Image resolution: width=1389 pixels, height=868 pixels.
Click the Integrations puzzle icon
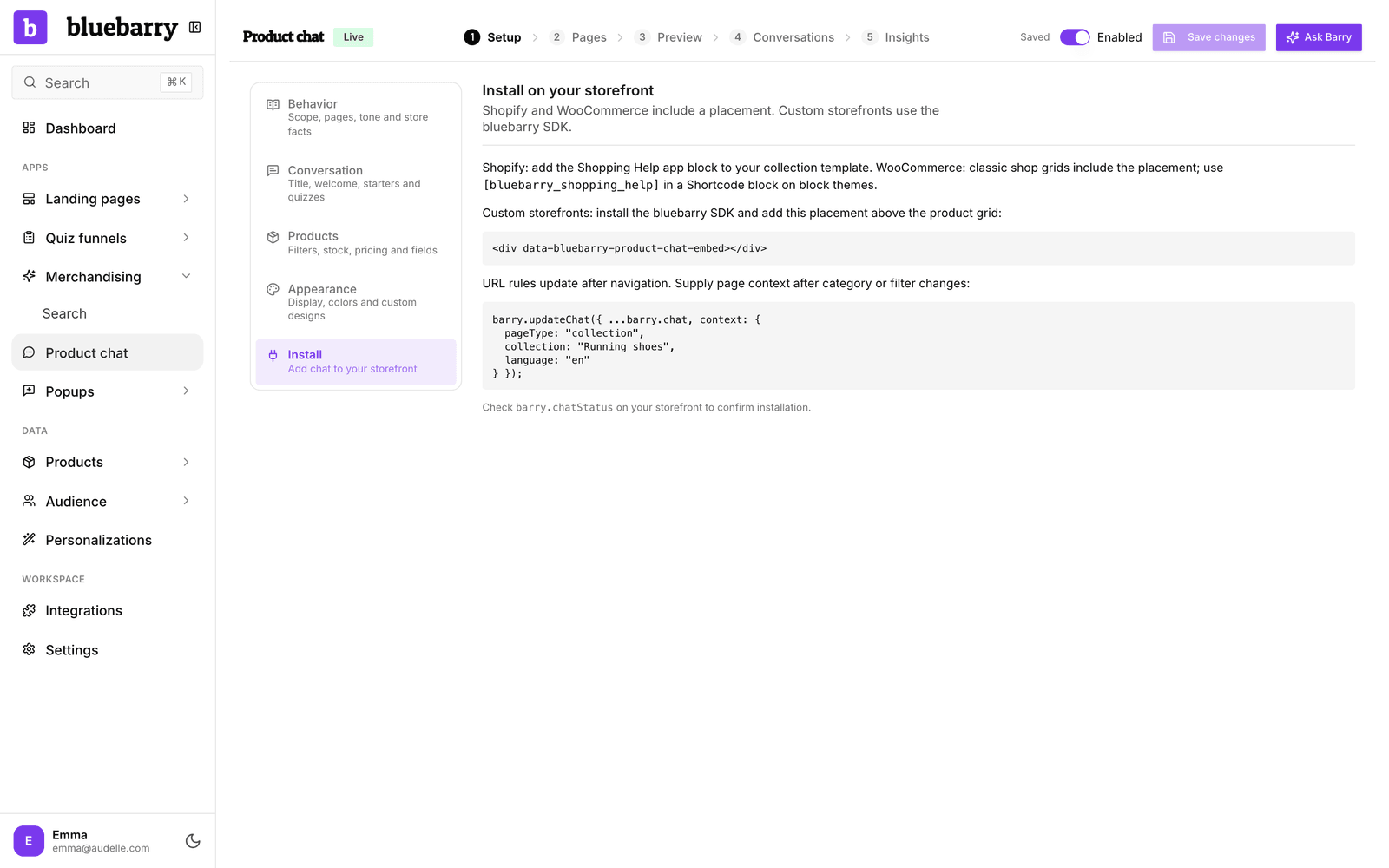(29, 610)
